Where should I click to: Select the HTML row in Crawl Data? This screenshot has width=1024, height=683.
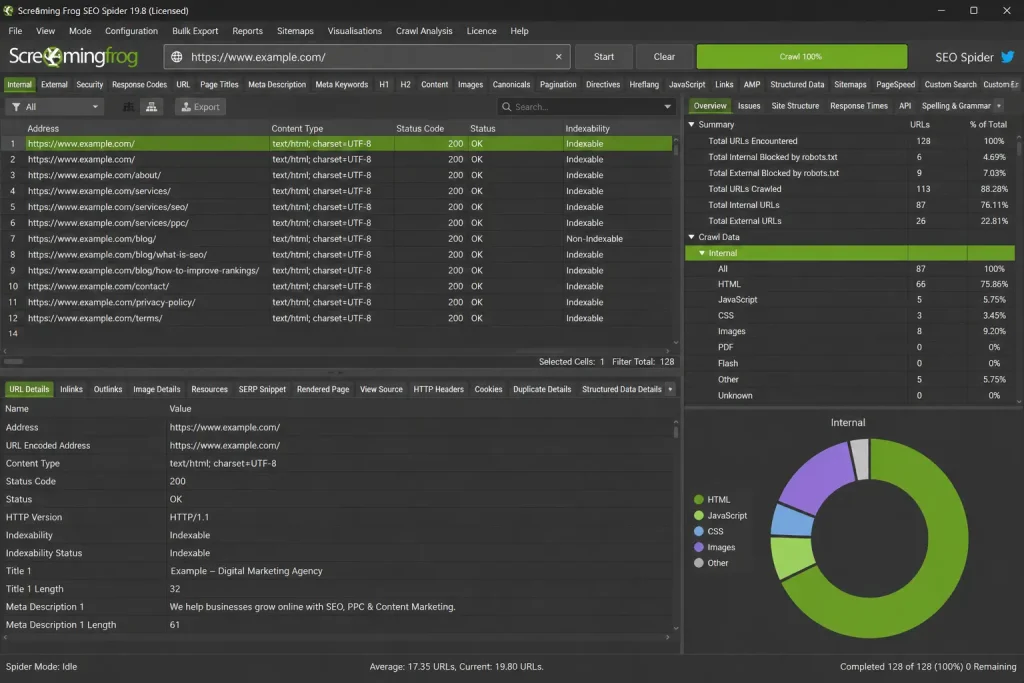(x=850, y=284)
